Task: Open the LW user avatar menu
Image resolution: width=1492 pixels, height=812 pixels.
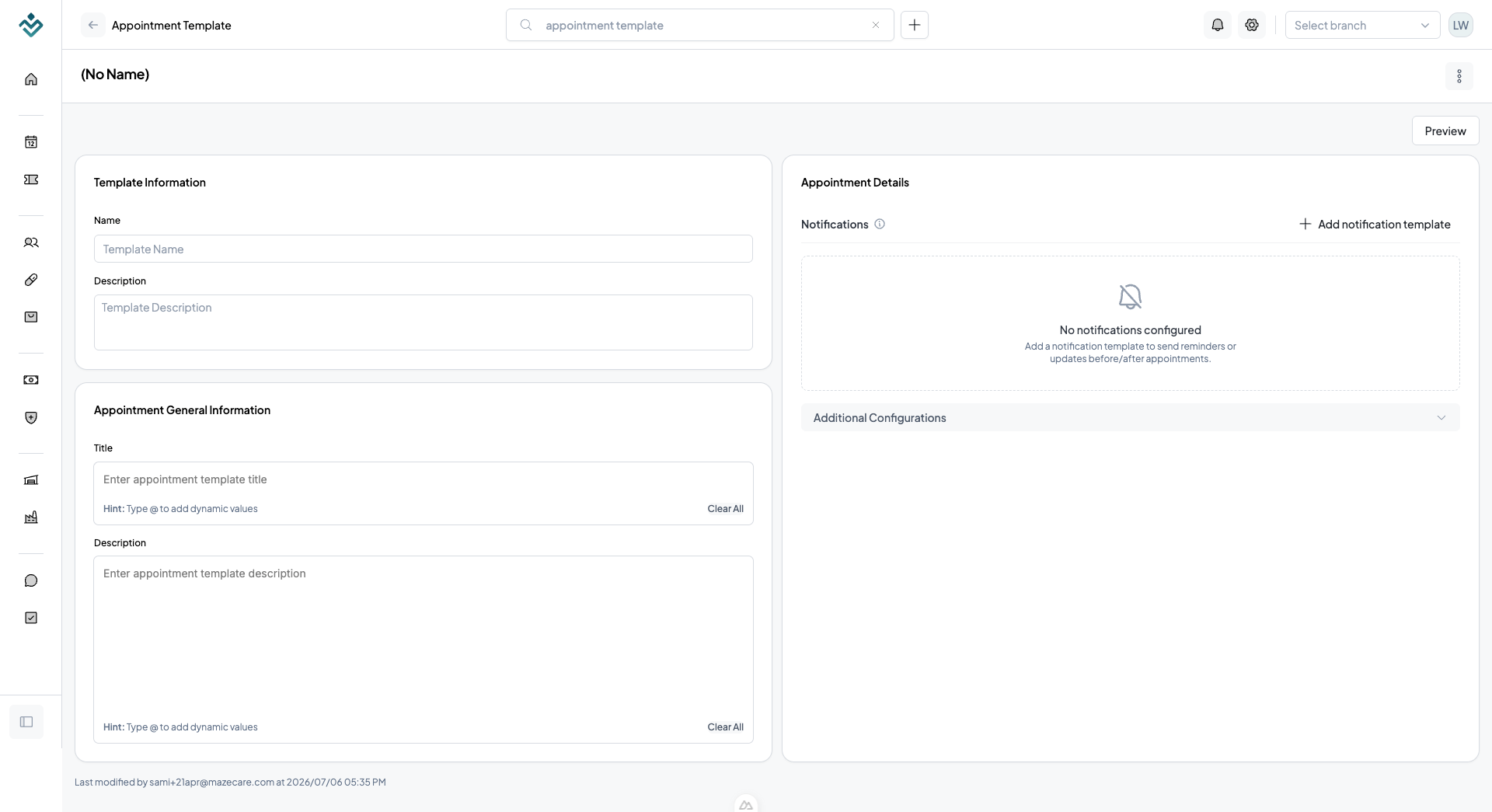Action: 1461,25
